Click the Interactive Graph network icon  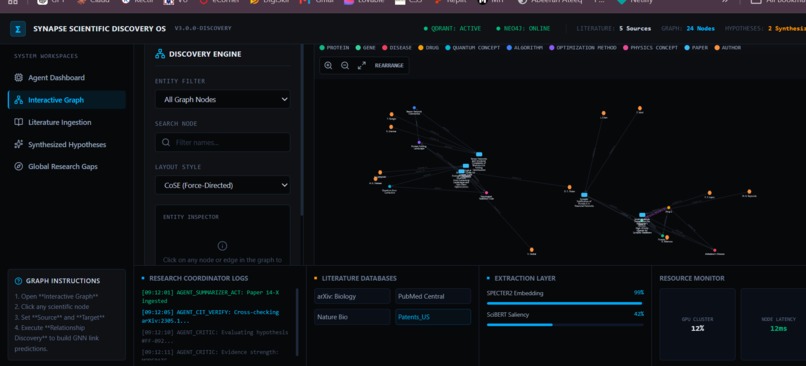pos(19,100)
